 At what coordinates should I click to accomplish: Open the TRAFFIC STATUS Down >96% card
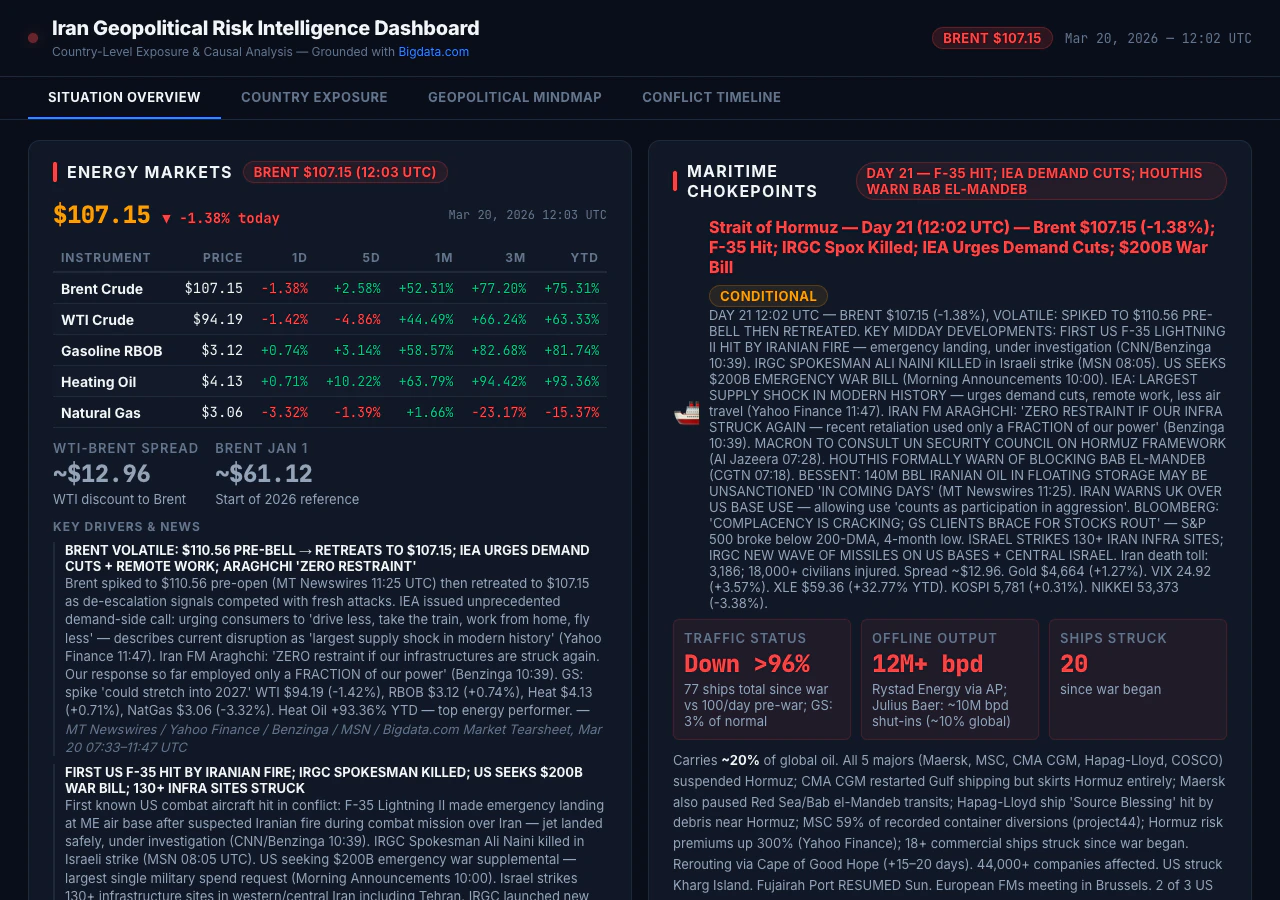point(762,679)
